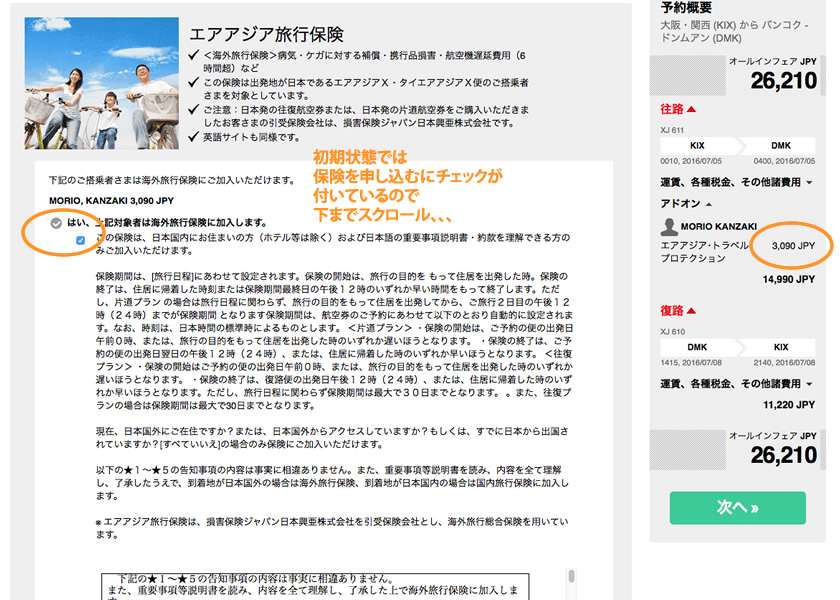Collapse the 復路 section red arrow
The width and height of the screenshot is (840, 600).
coord(691,311)
